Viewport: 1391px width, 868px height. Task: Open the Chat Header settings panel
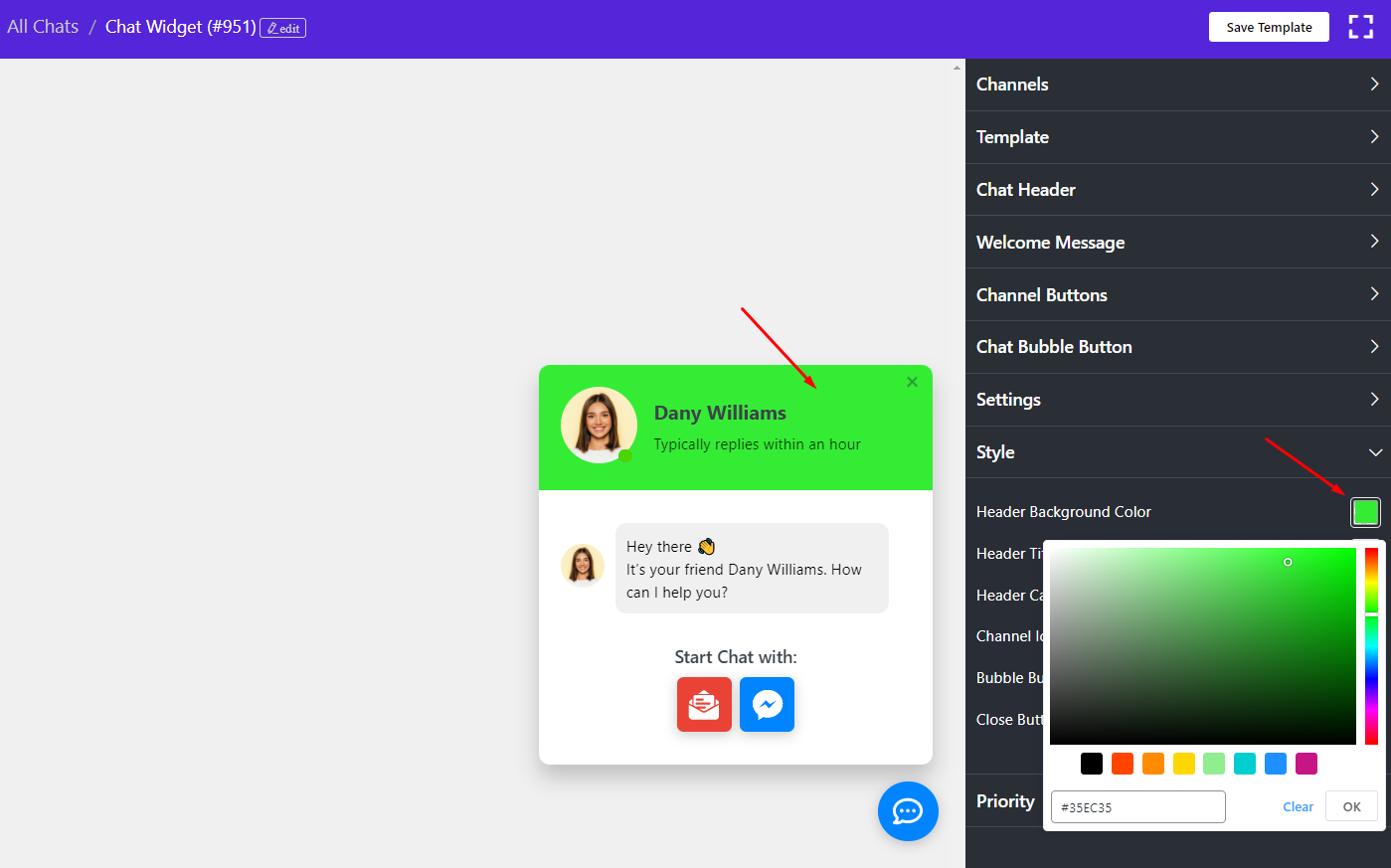coord(1177,190)
